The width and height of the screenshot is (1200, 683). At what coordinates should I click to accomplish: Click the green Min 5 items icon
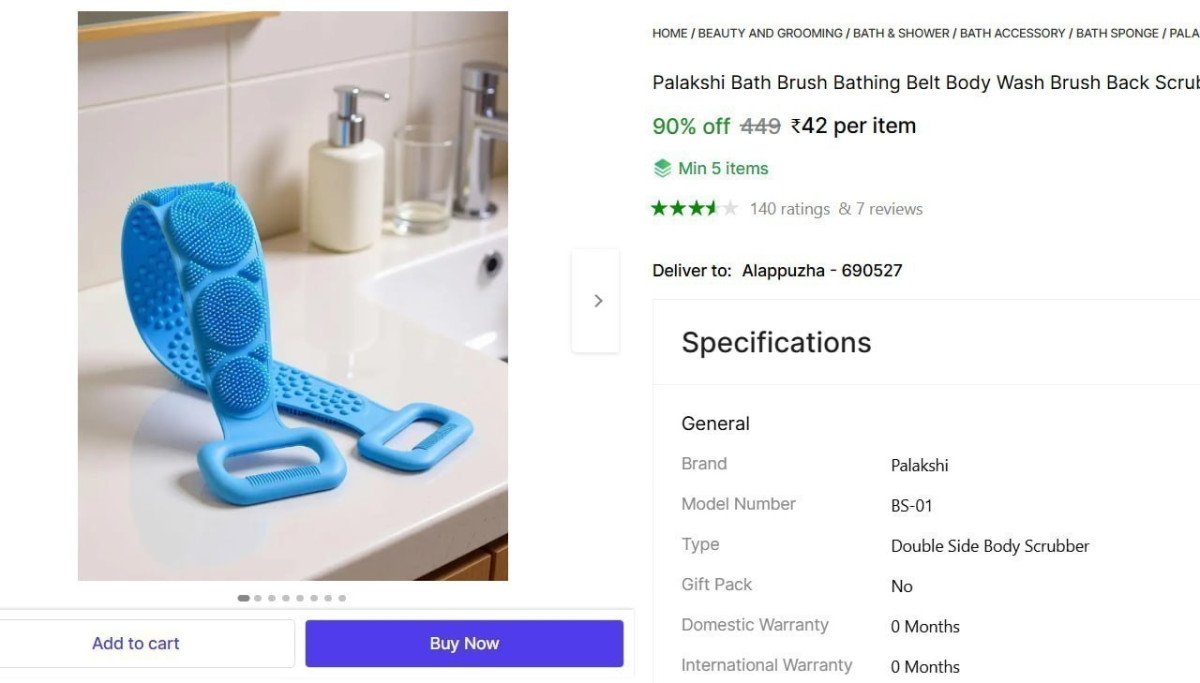(x=662, y=168)
